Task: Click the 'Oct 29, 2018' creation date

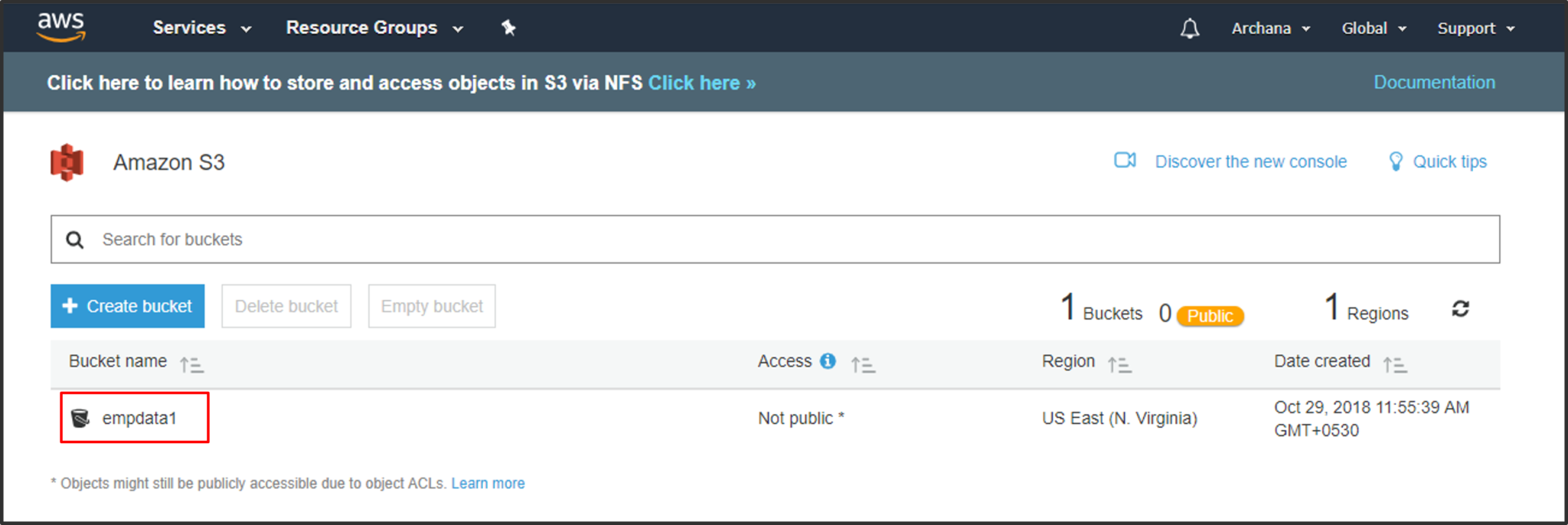Action: click(1371, 419)
